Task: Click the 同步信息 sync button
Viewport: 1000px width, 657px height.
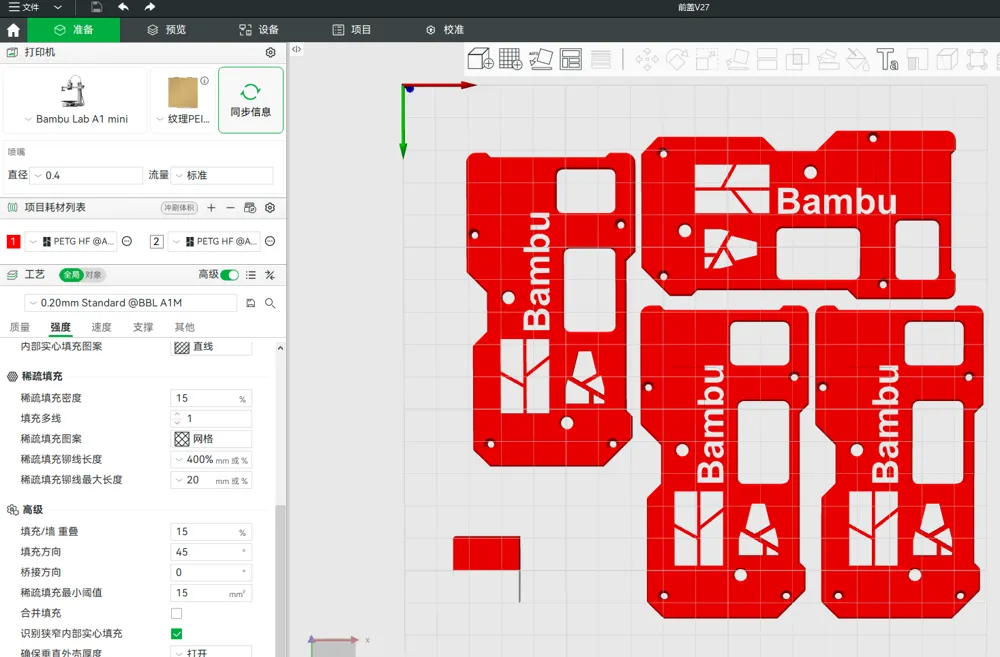Action: (251, 100)
